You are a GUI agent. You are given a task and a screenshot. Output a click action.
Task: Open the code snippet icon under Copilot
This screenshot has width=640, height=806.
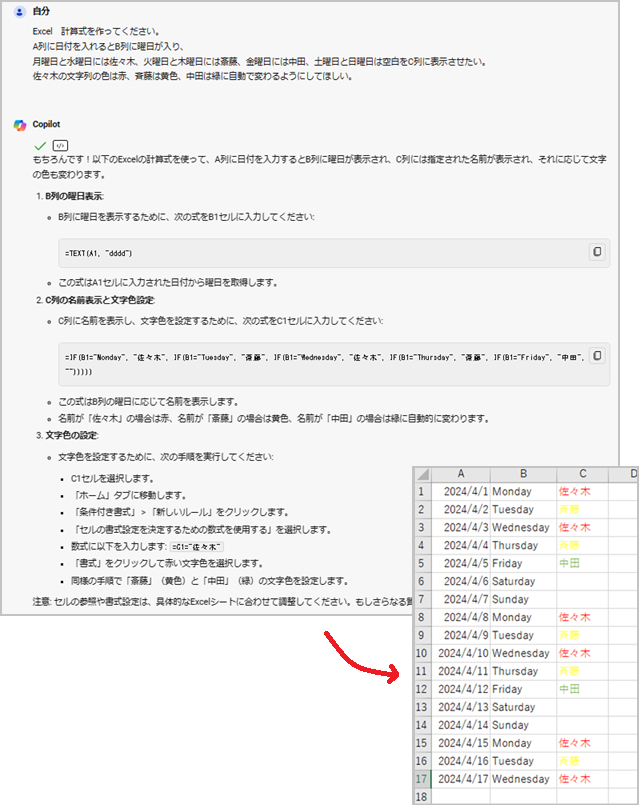tap(60, 145)
